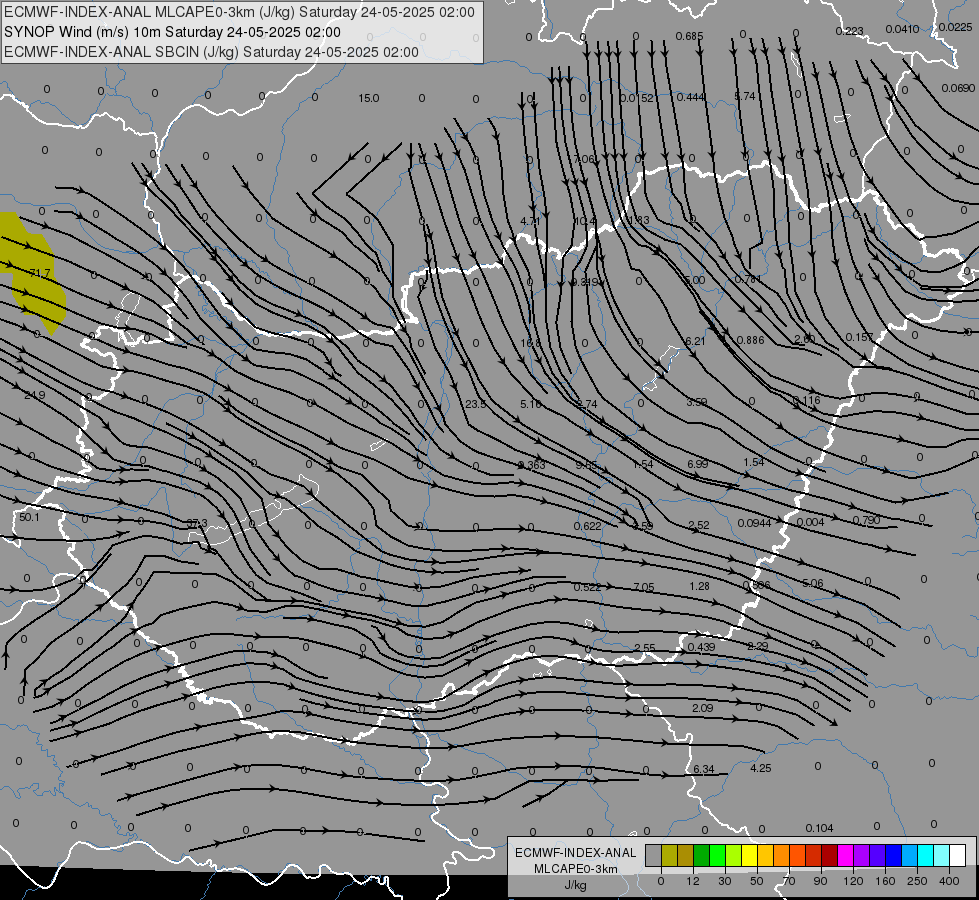979x900 pixels.
Task: Click legend tick value 50
Action: [x=756, y=881]
